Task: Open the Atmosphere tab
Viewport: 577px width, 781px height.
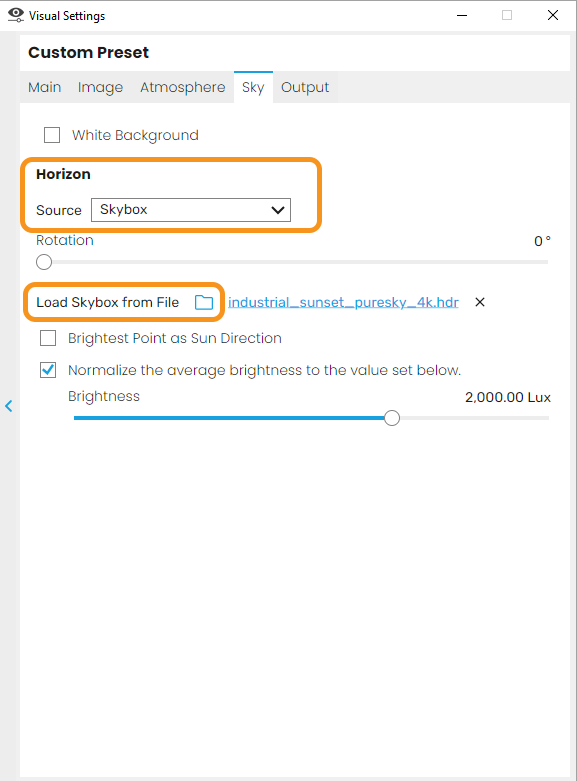Action: [x=182, y=87]
